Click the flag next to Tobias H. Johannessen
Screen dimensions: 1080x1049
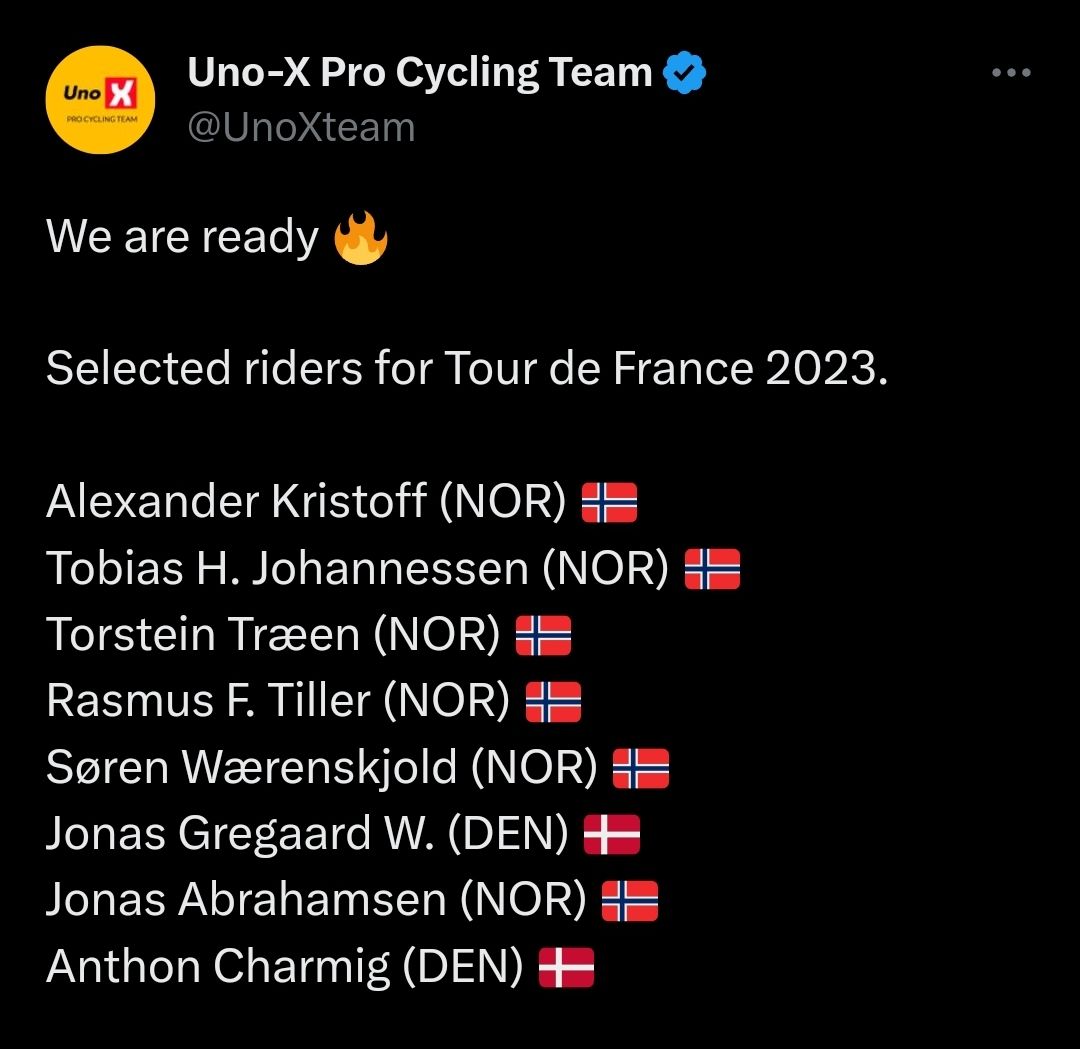[712, 568]
